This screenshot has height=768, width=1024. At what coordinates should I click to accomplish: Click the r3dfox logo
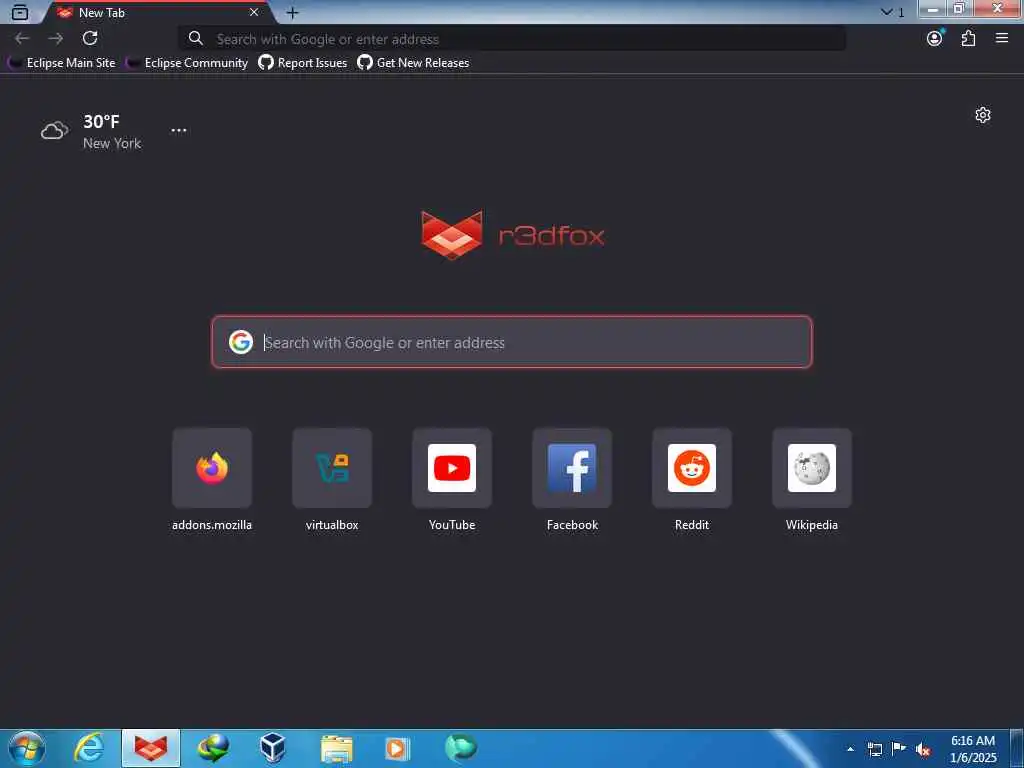coord(513,235)
